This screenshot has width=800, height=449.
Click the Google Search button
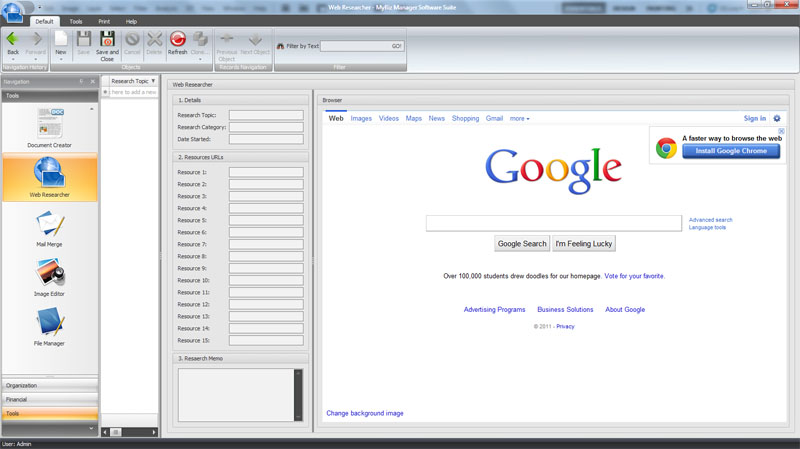522,244
